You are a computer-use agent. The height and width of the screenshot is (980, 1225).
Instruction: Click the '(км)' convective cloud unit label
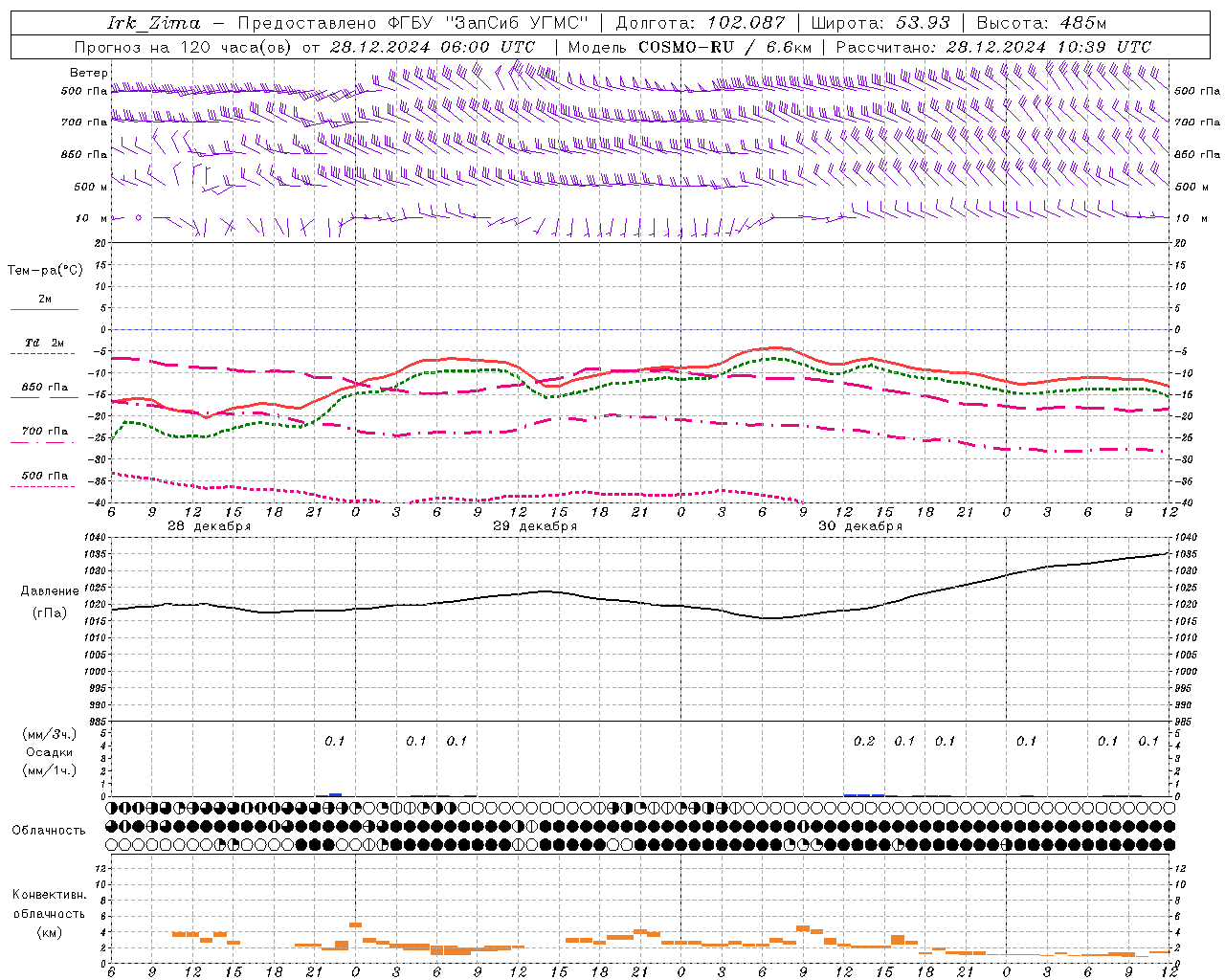[x=49, y=932]
